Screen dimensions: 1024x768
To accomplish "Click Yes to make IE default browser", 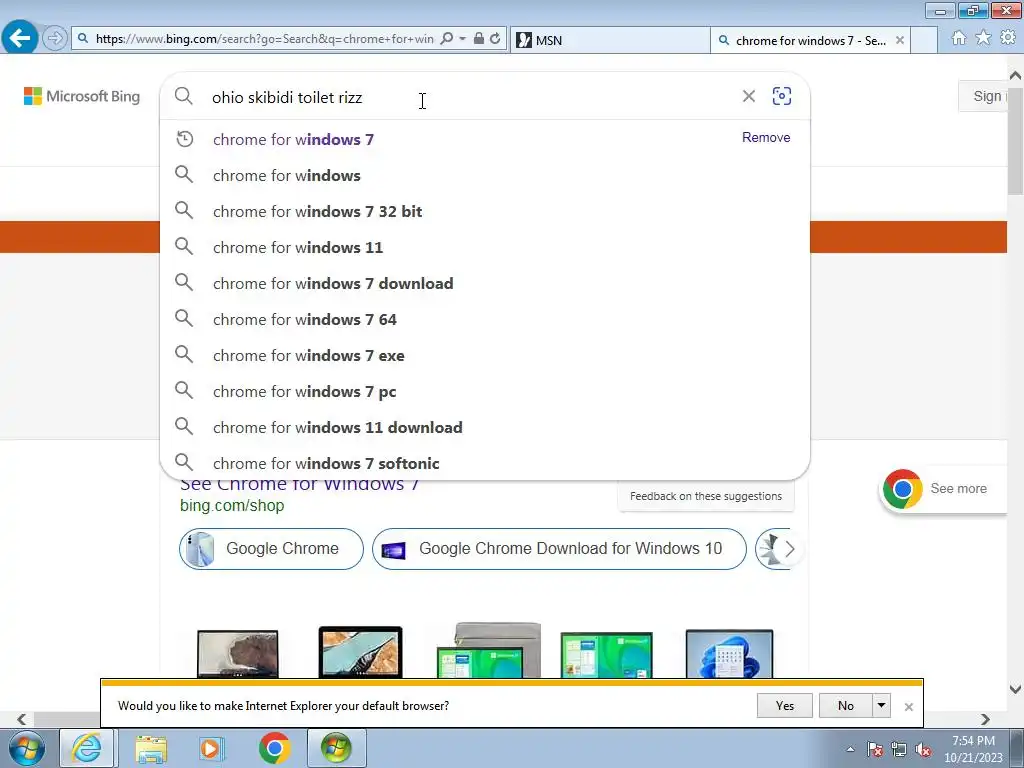I will pos(784,705).
